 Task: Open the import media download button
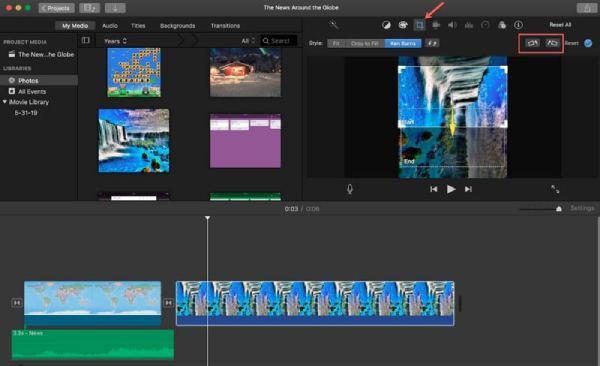point(115,8)
